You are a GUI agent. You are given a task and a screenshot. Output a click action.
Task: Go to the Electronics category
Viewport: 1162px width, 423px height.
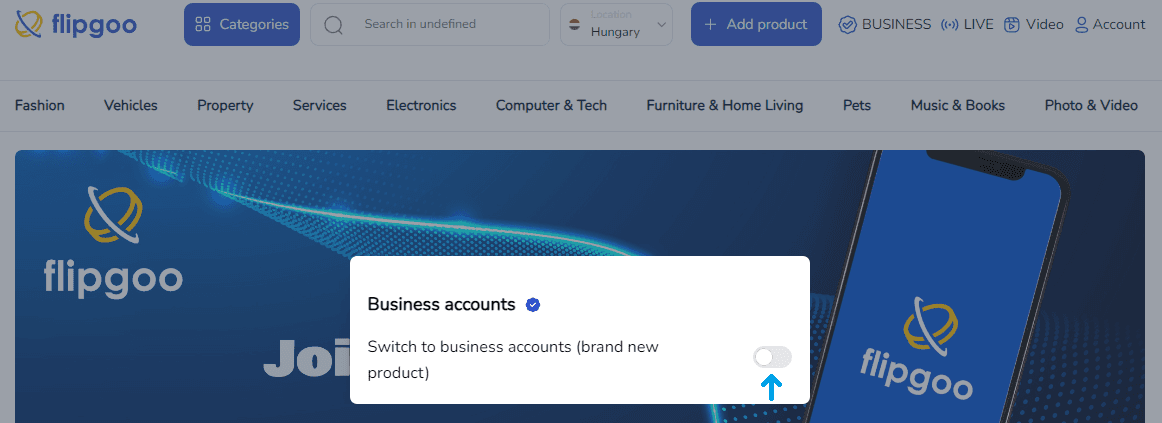[x=421, y=105]
